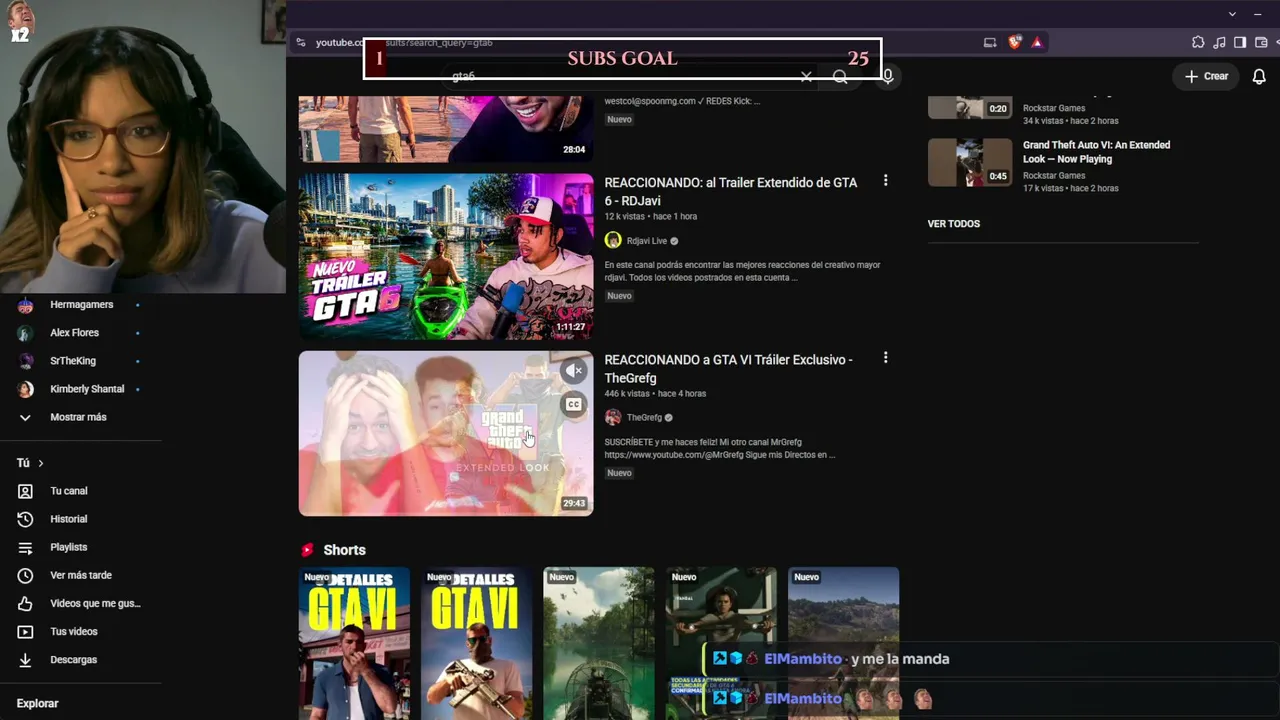Click the Explorar sidebar heading

(x=38, y=704)
